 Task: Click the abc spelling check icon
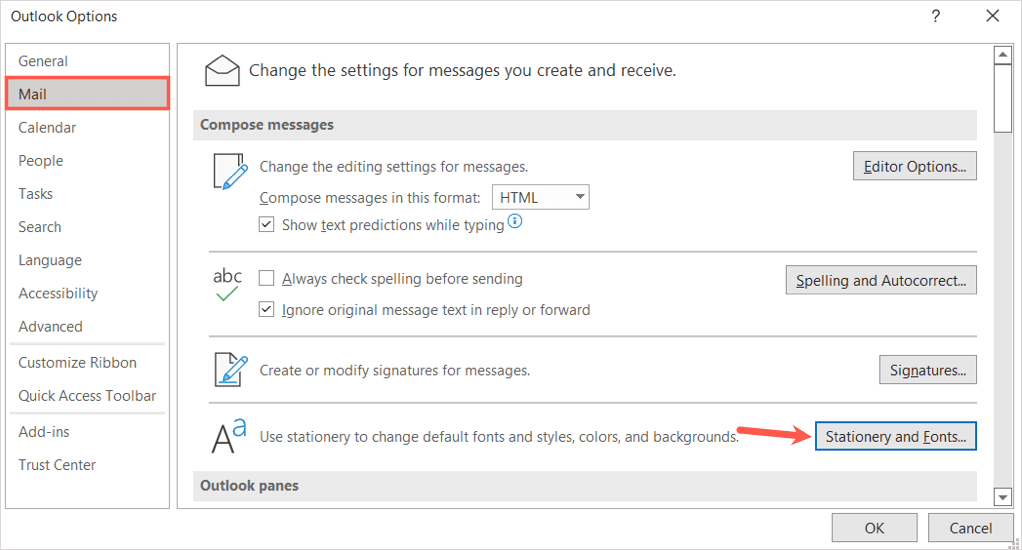228,284
